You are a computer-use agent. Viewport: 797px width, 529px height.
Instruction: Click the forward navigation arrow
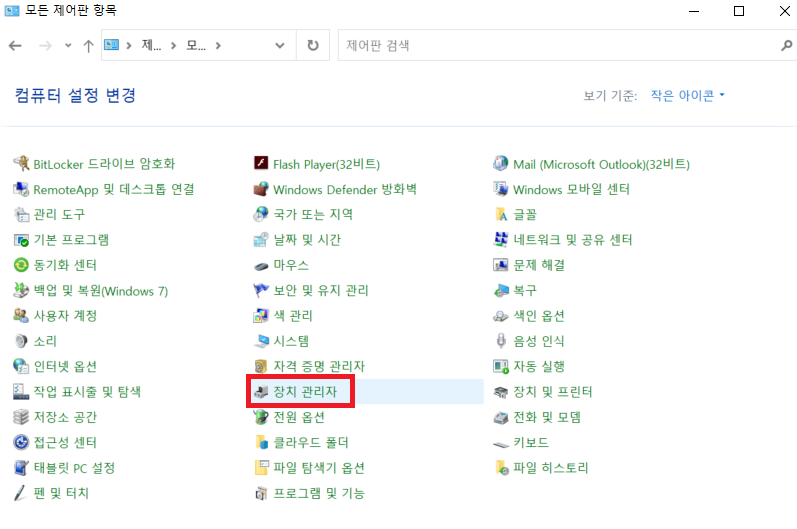[45, 46]
